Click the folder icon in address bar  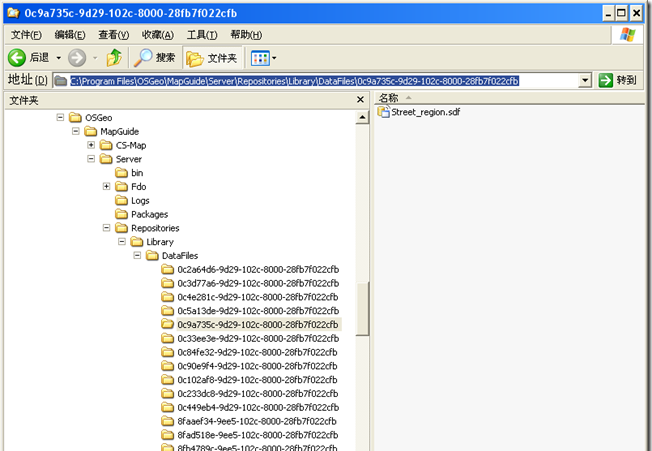61,81
